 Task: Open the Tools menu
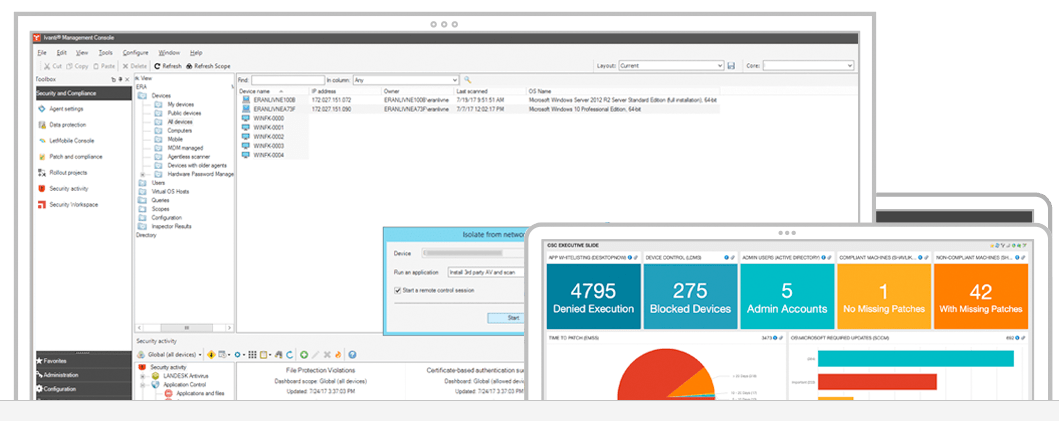105,52
